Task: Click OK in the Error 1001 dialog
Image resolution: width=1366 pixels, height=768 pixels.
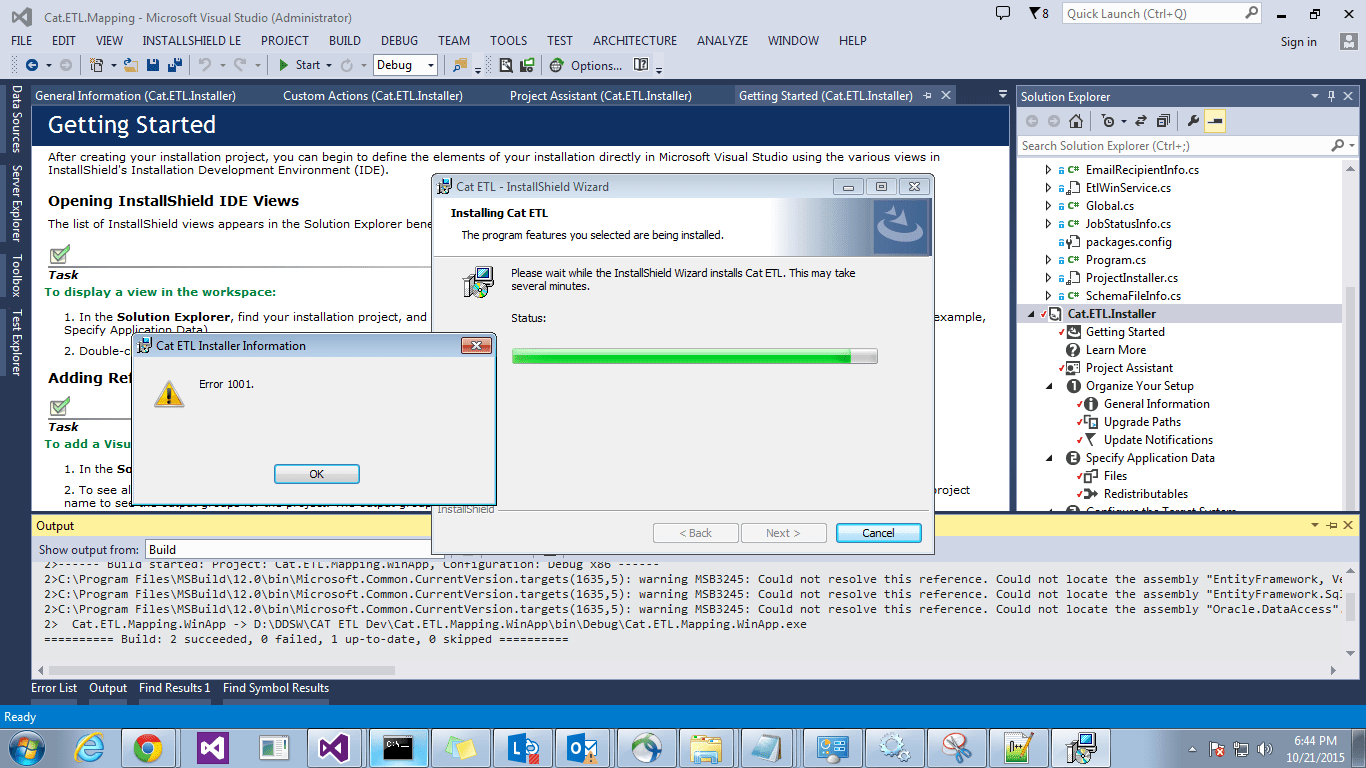Action: (x=316, y=474)
